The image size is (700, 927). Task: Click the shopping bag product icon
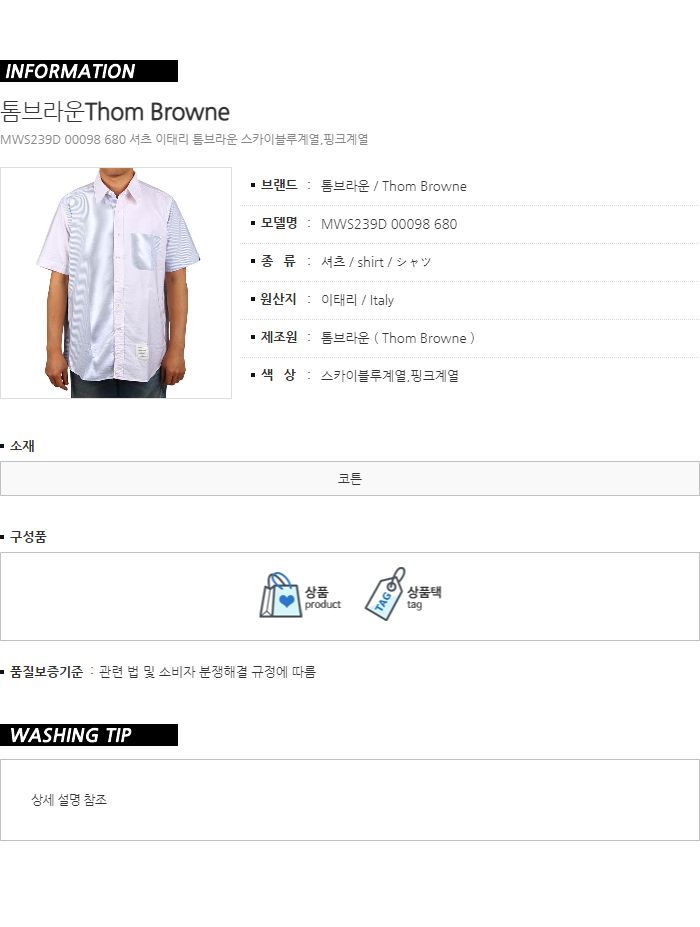click(x=280, y=595)
